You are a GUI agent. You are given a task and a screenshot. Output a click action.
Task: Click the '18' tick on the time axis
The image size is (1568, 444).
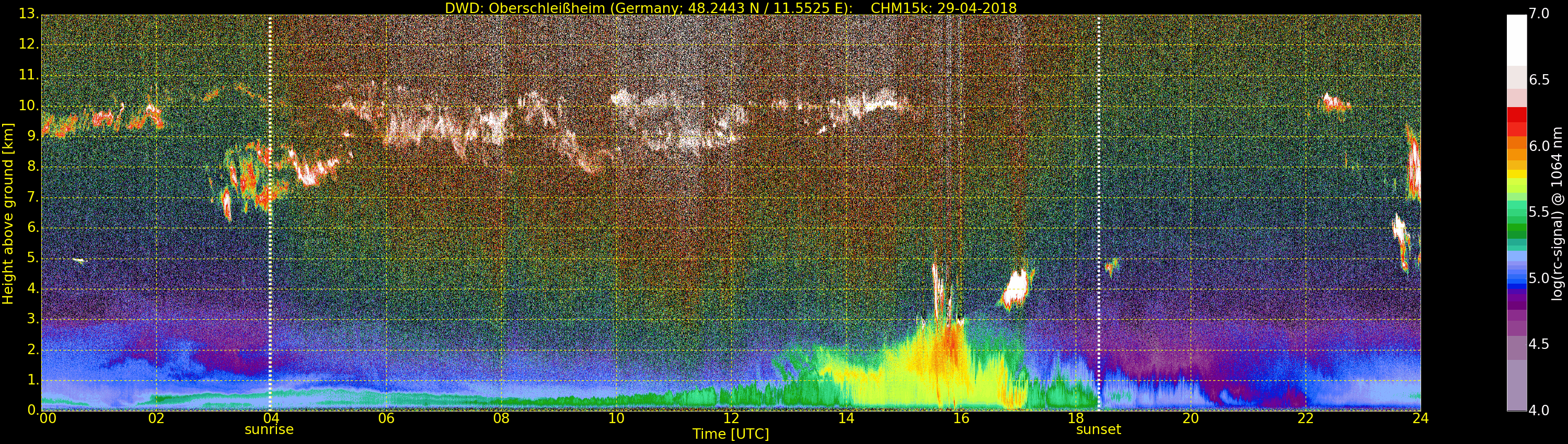pyautogui.click(x=1076, y=418)
